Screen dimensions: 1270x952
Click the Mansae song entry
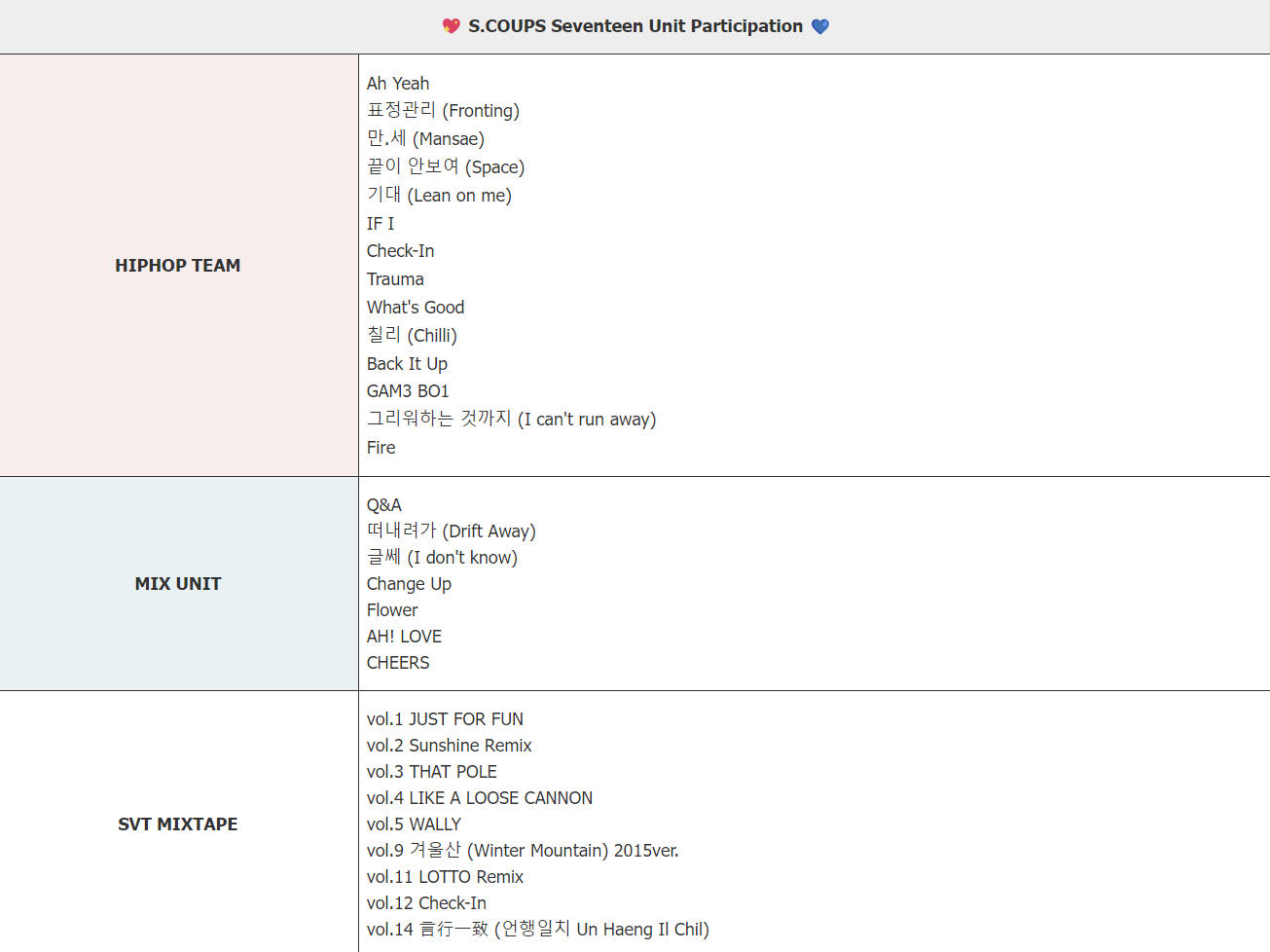[x=425, y=139]
